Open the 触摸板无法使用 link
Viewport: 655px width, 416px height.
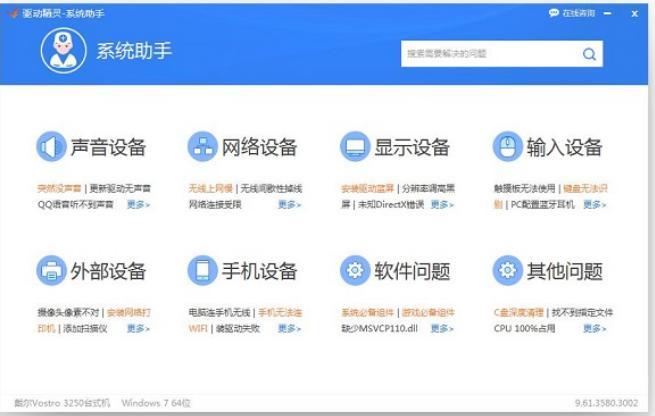(525, 189)
